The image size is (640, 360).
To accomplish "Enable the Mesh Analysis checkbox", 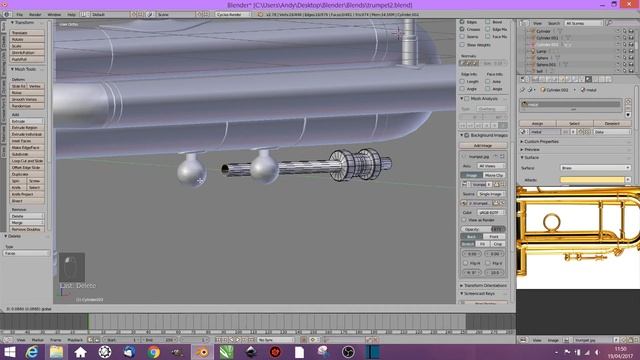I will [x=467, y=98].
